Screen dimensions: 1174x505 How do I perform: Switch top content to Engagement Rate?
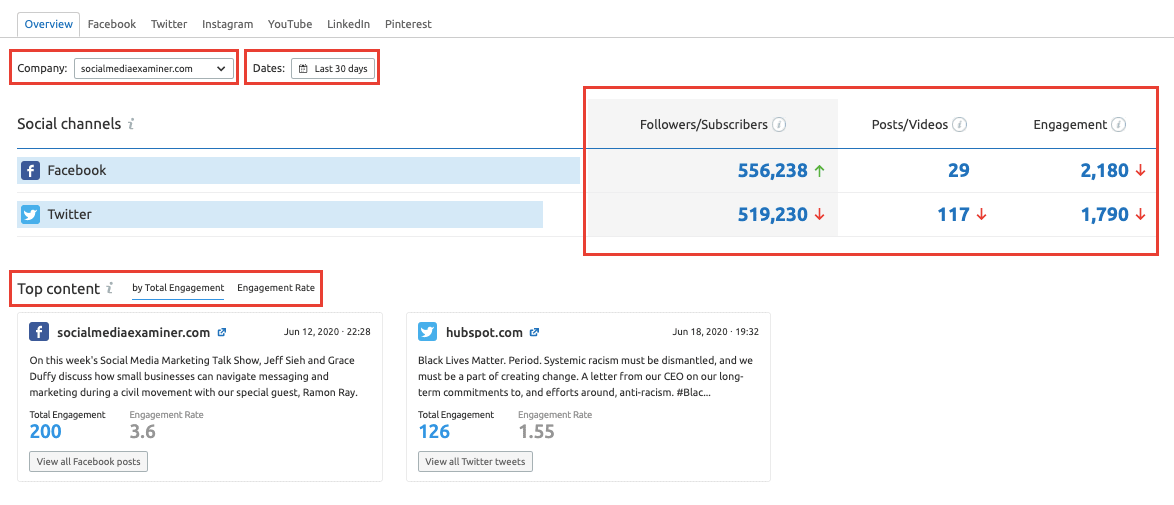276,288
